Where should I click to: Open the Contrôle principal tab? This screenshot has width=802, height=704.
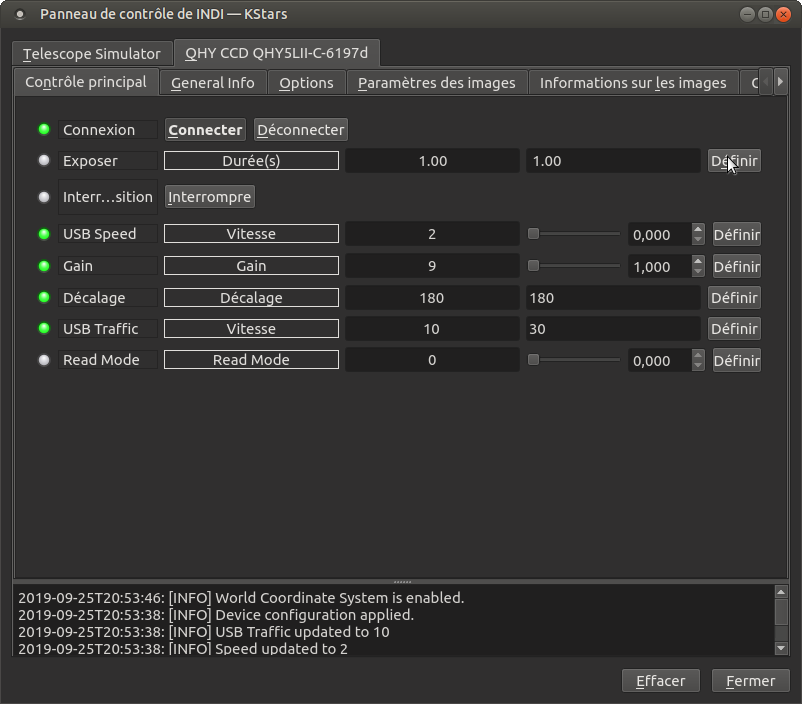86,82
